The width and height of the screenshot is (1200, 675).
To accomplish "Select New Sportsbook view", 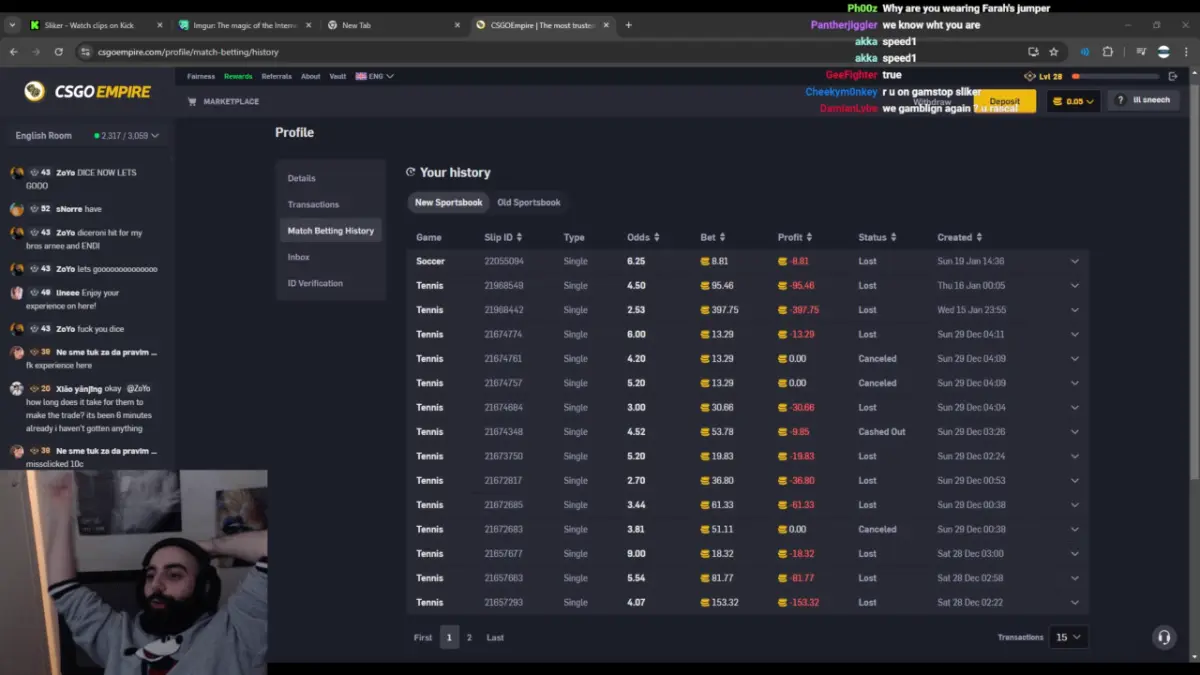I will pyautogui.click(x=448, y=202).
